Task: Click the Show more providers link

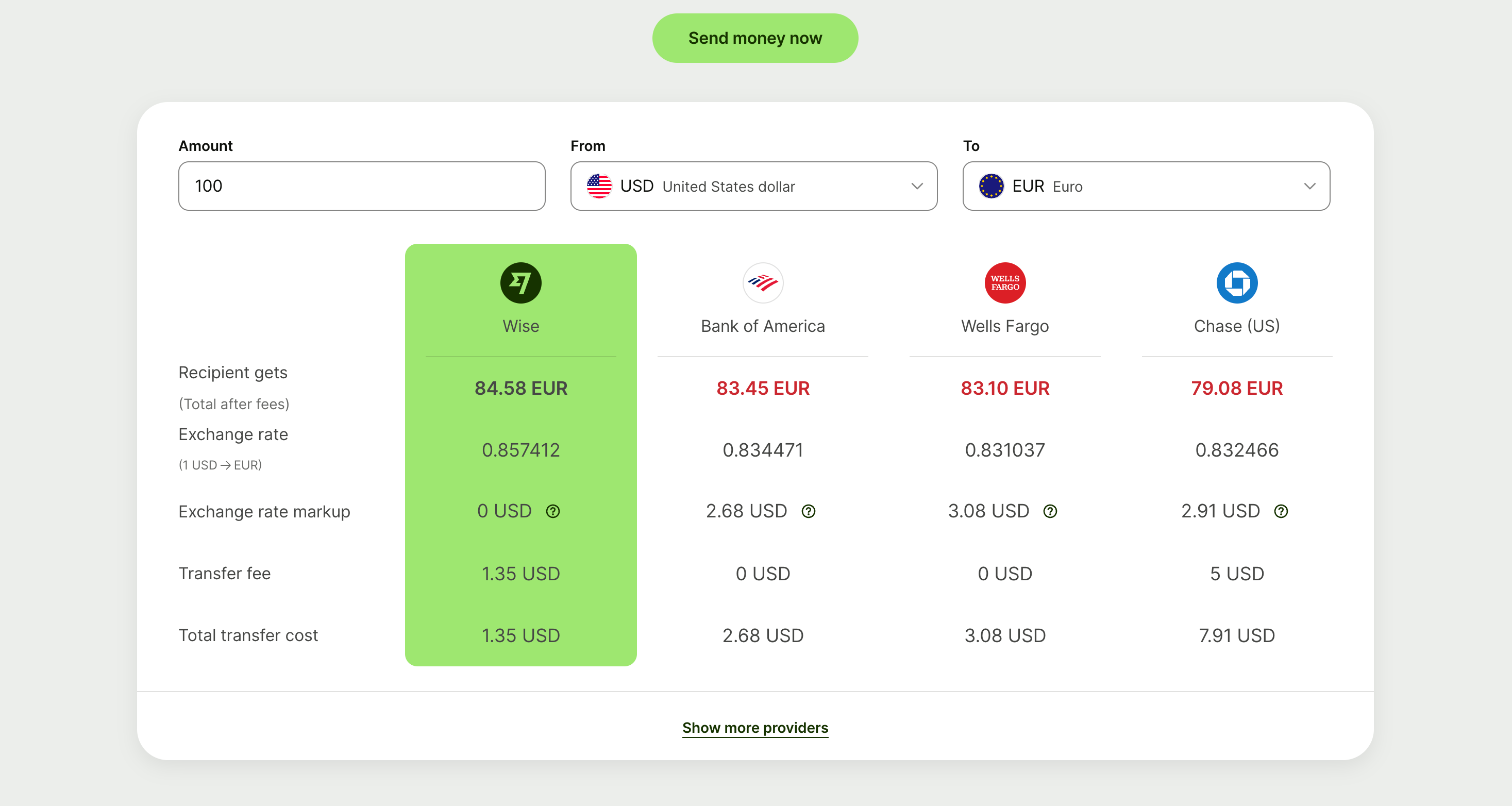Action: (755, 728)
